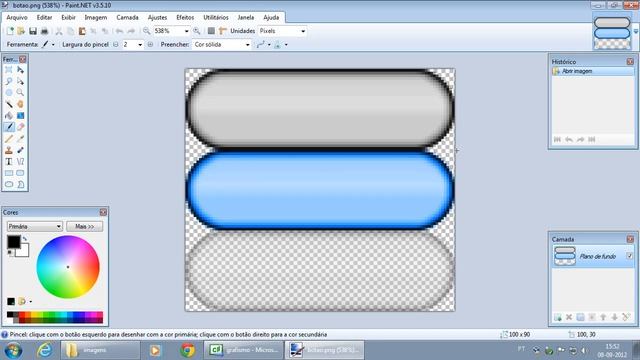
Task: Click the Mais >> button in Cores
Action: [x=84, y=227]
